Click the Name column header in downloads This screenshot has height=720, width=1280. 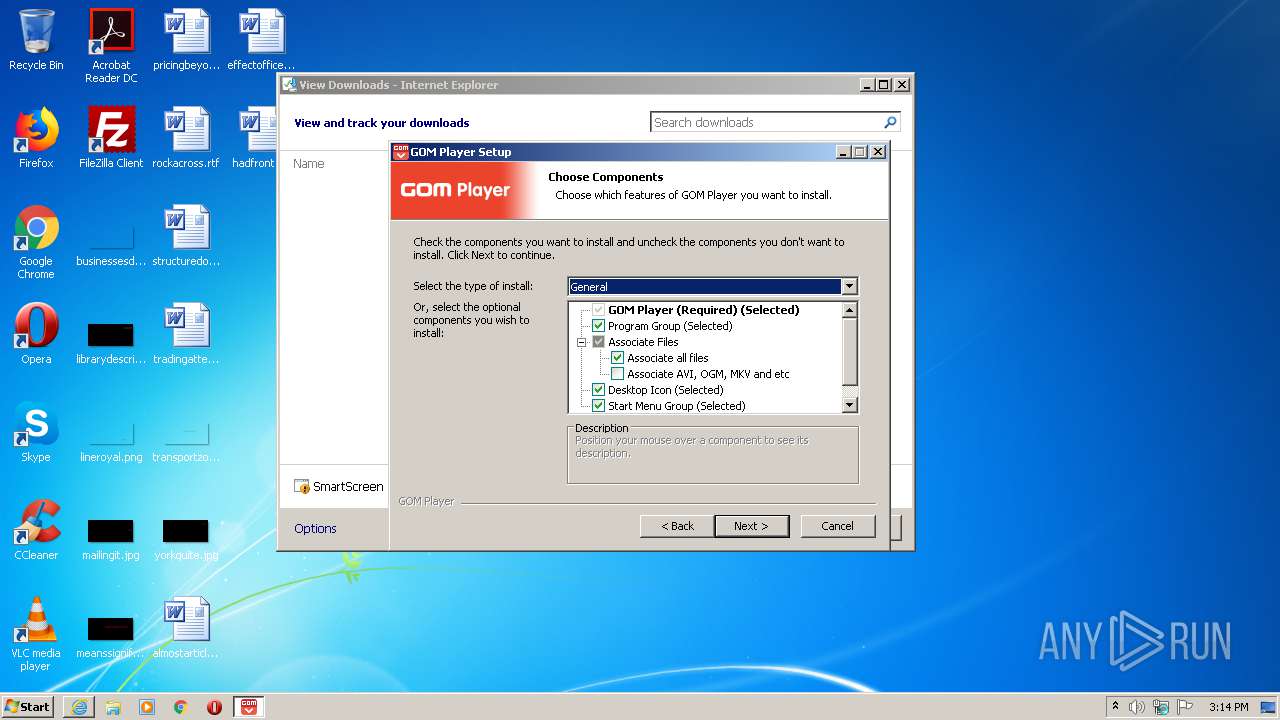click(309, 164)
